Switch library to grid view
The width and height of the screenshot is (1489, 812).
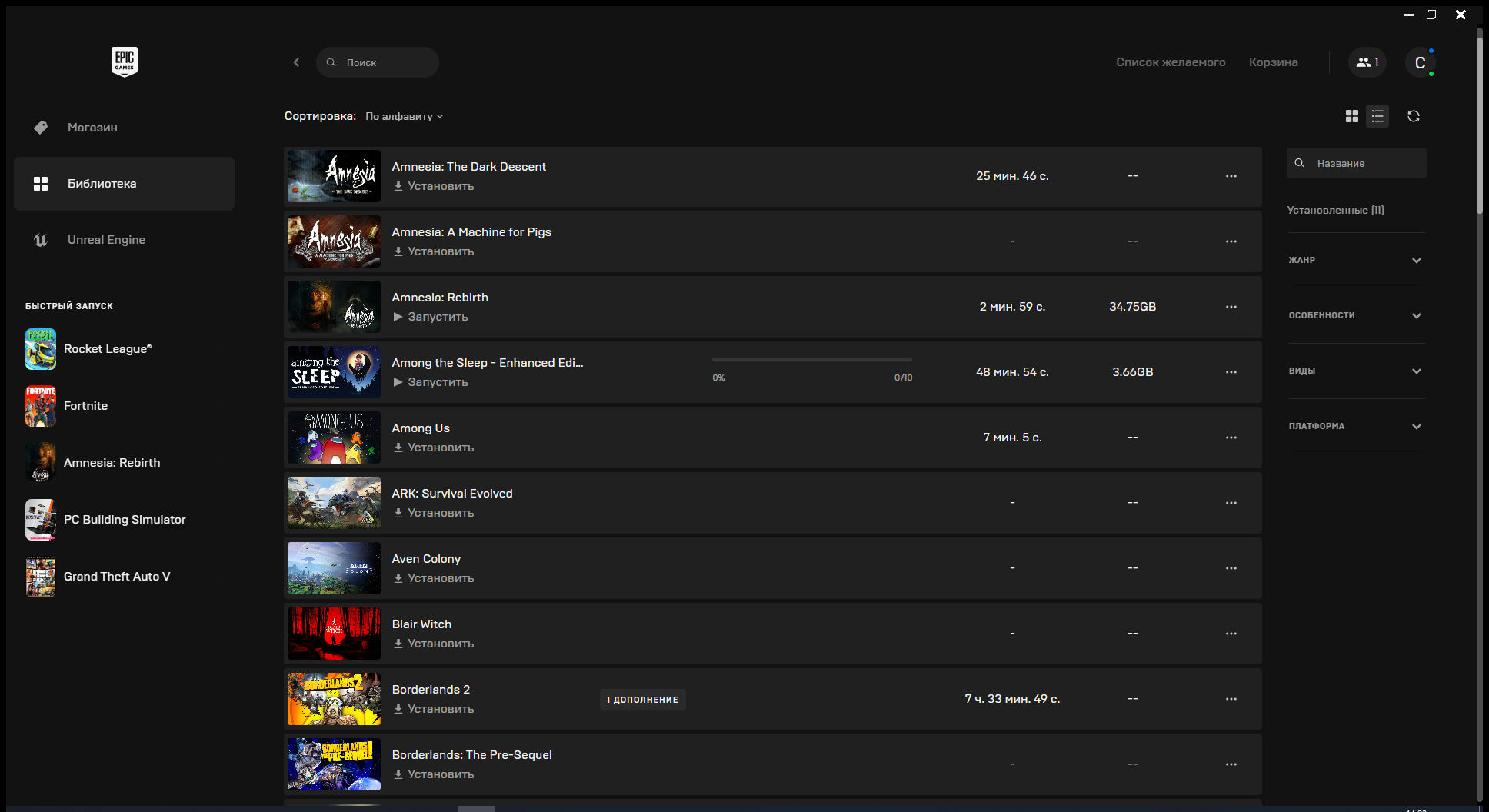(1351, 116)
